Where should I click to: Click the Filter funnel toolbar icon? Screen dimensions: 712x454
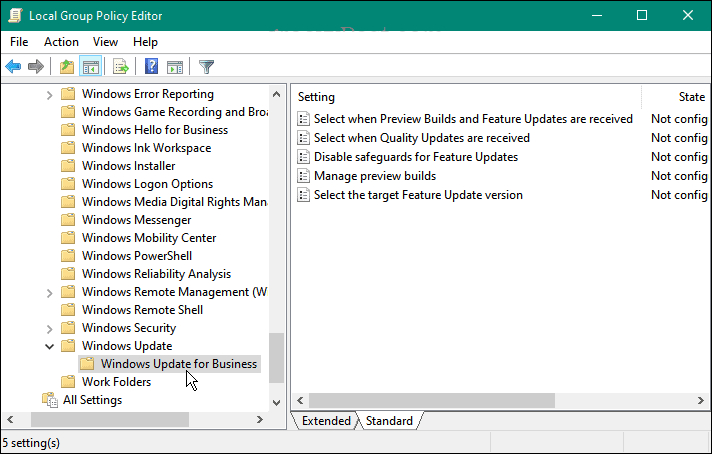pos(206,67)
